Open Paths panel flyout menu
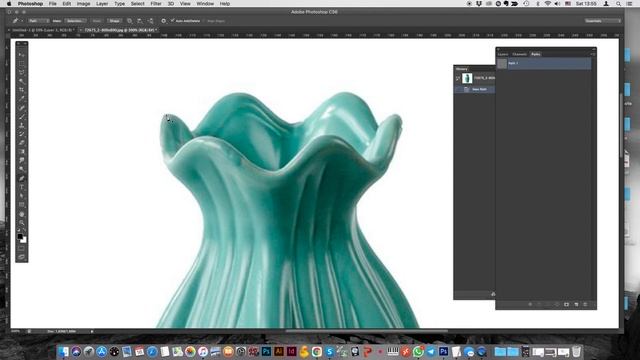Image resolution: width=640 pixels, height=360 pixels. 592,54
